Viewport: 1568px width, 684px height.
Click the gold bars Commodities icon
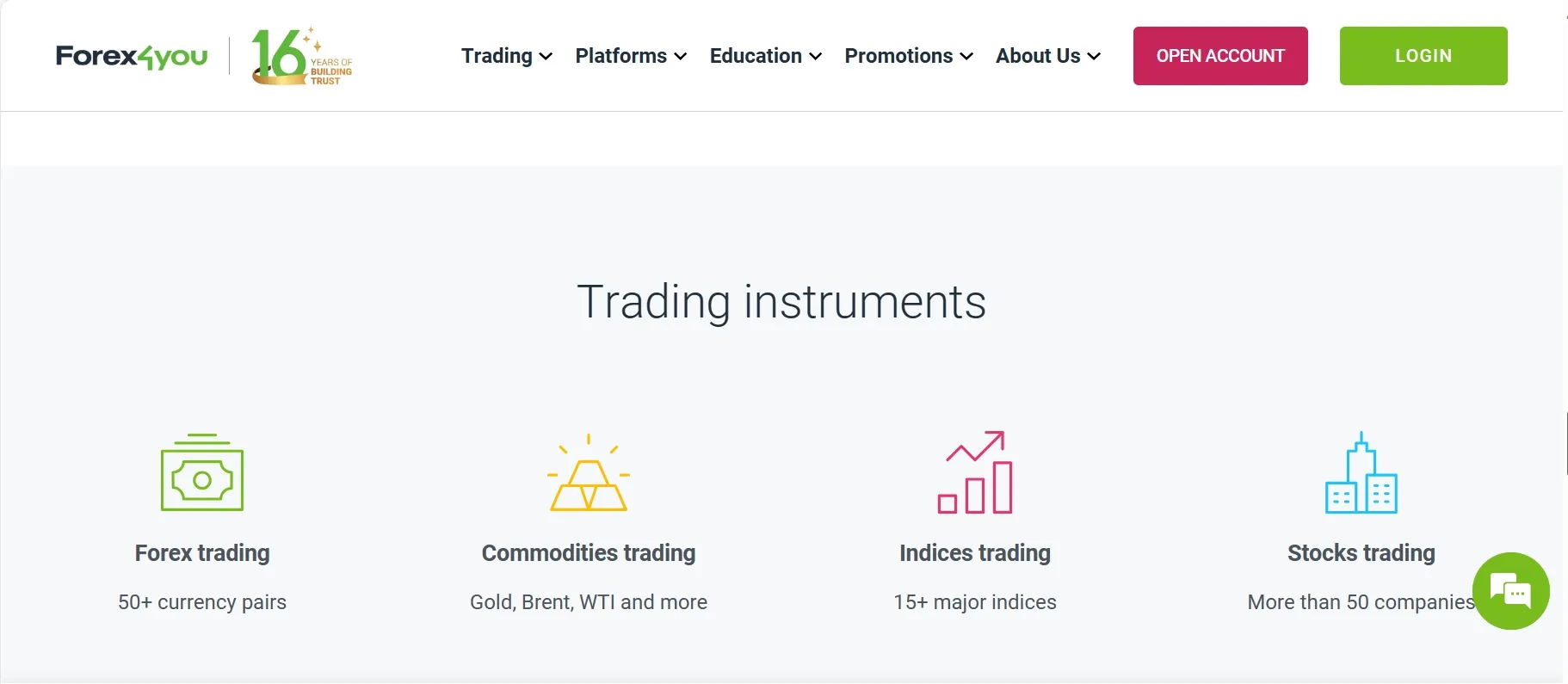(589, 472)
